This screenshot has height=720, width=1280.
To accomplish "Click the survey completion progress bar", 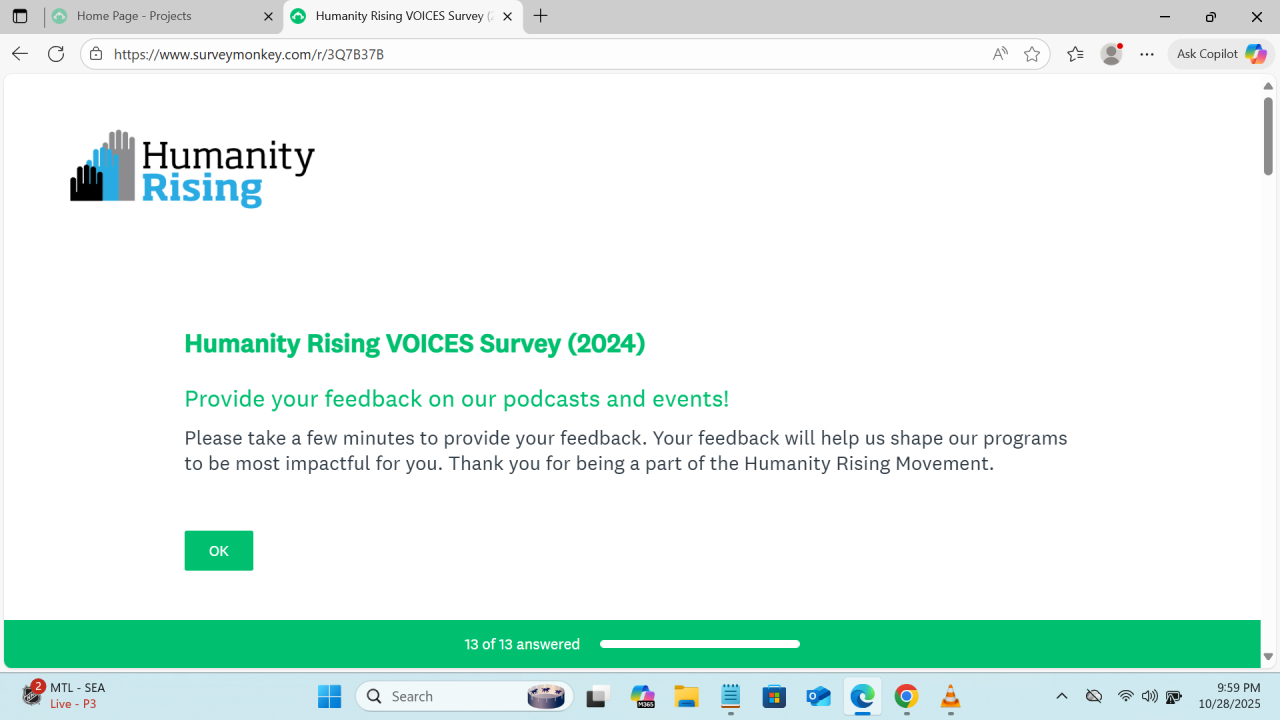I will click(x=700, y=644).
